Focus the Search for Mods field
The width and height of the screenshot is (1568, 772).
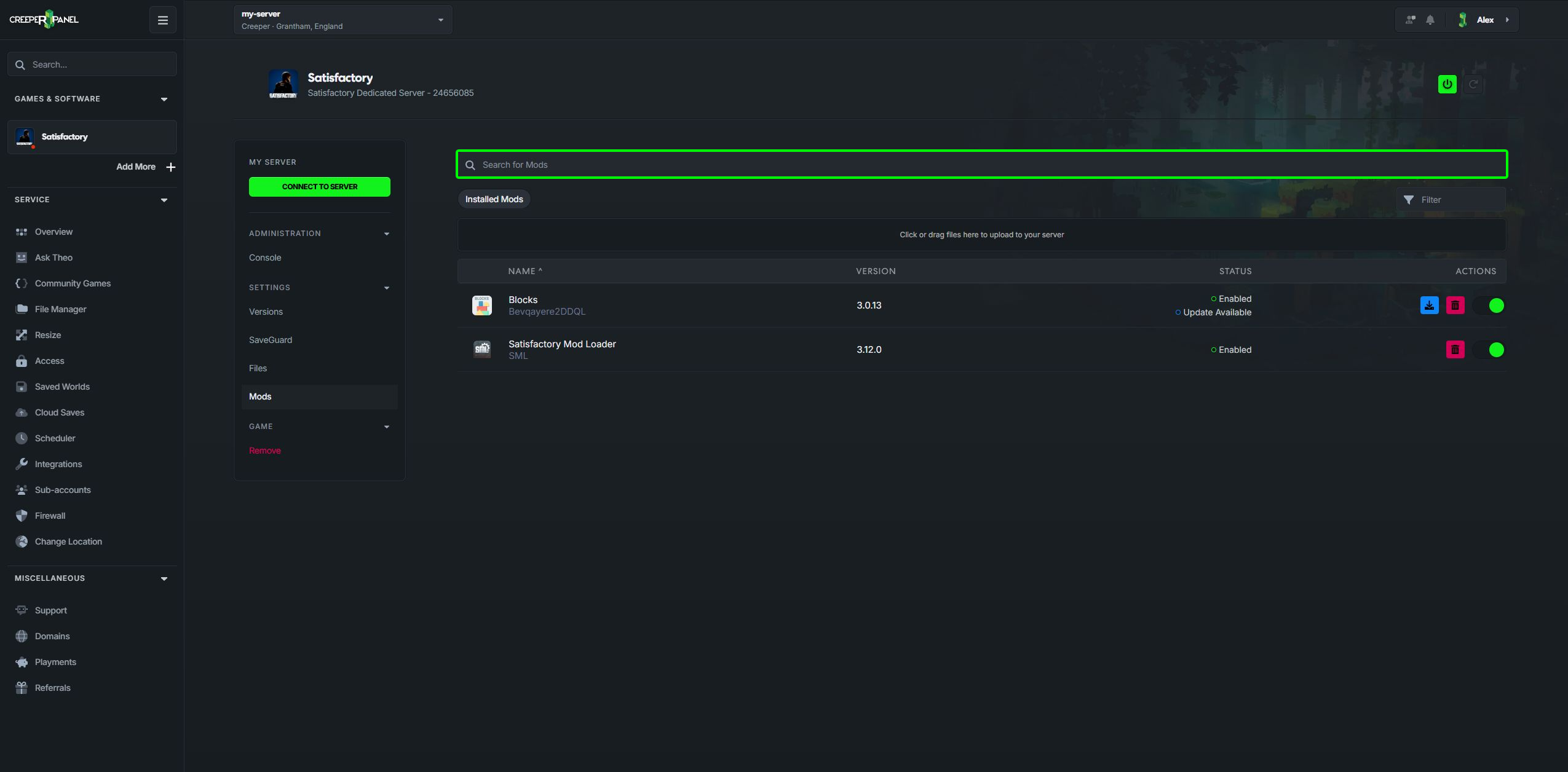pos(981,165)
